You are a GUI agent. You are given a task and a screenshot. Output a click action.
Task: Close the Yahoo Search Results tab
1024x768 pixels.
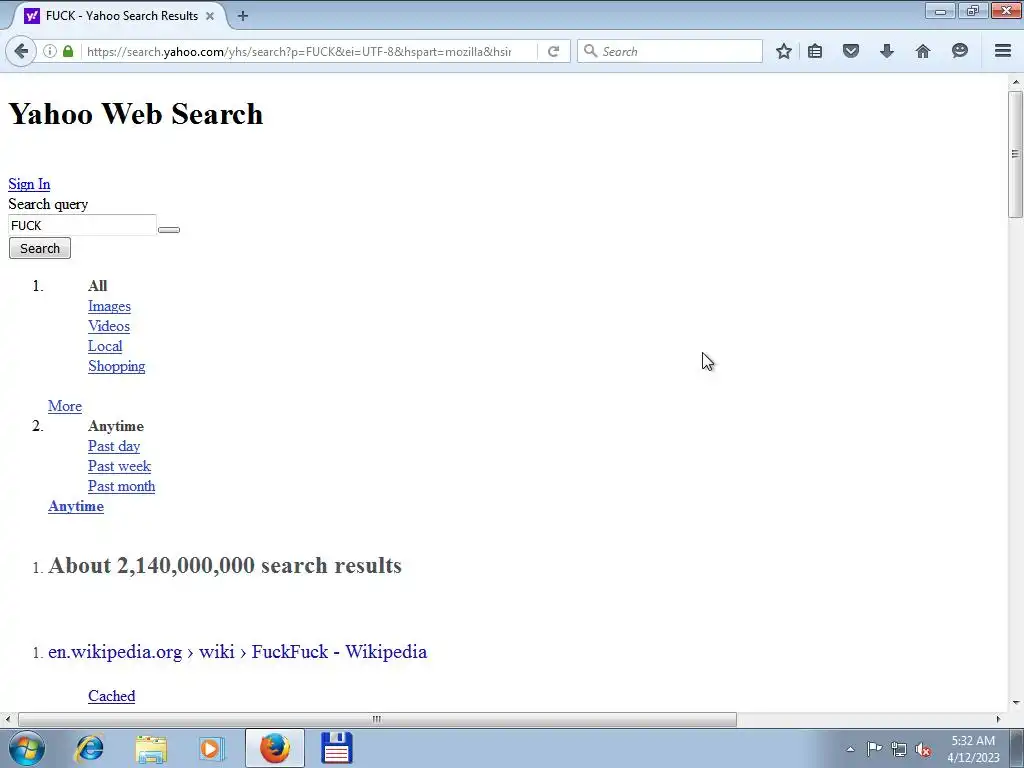click(210, 16)
